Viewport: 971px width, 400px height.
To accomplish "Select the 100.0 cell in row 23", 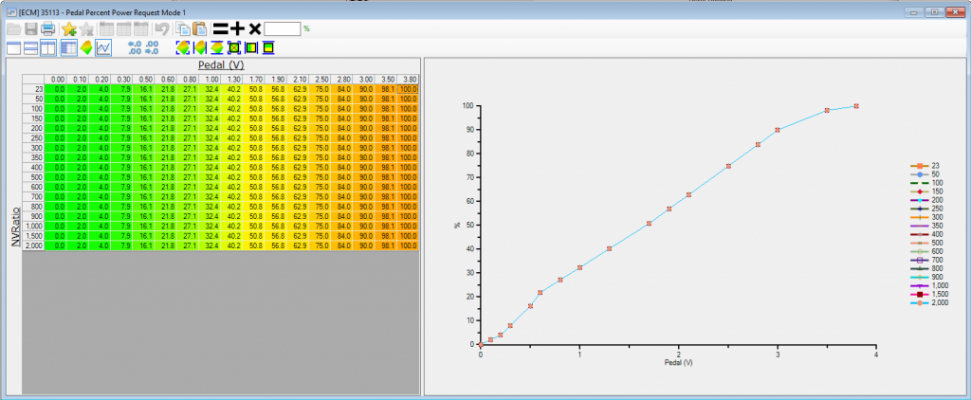I will click(409, 89).
